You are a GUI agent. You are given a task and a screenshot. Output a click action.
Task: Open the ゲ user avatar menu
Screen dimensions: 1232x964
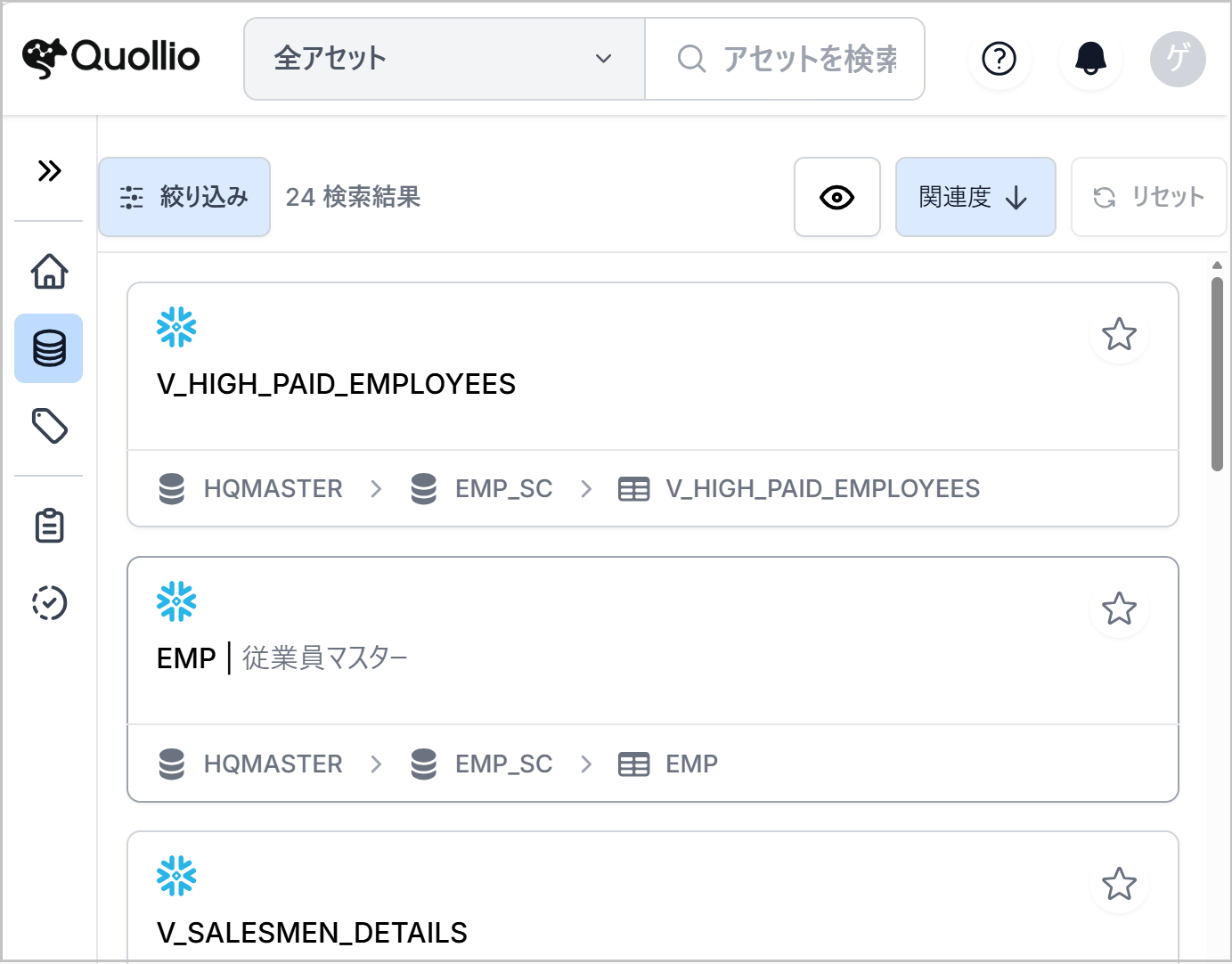point(1178,59)
